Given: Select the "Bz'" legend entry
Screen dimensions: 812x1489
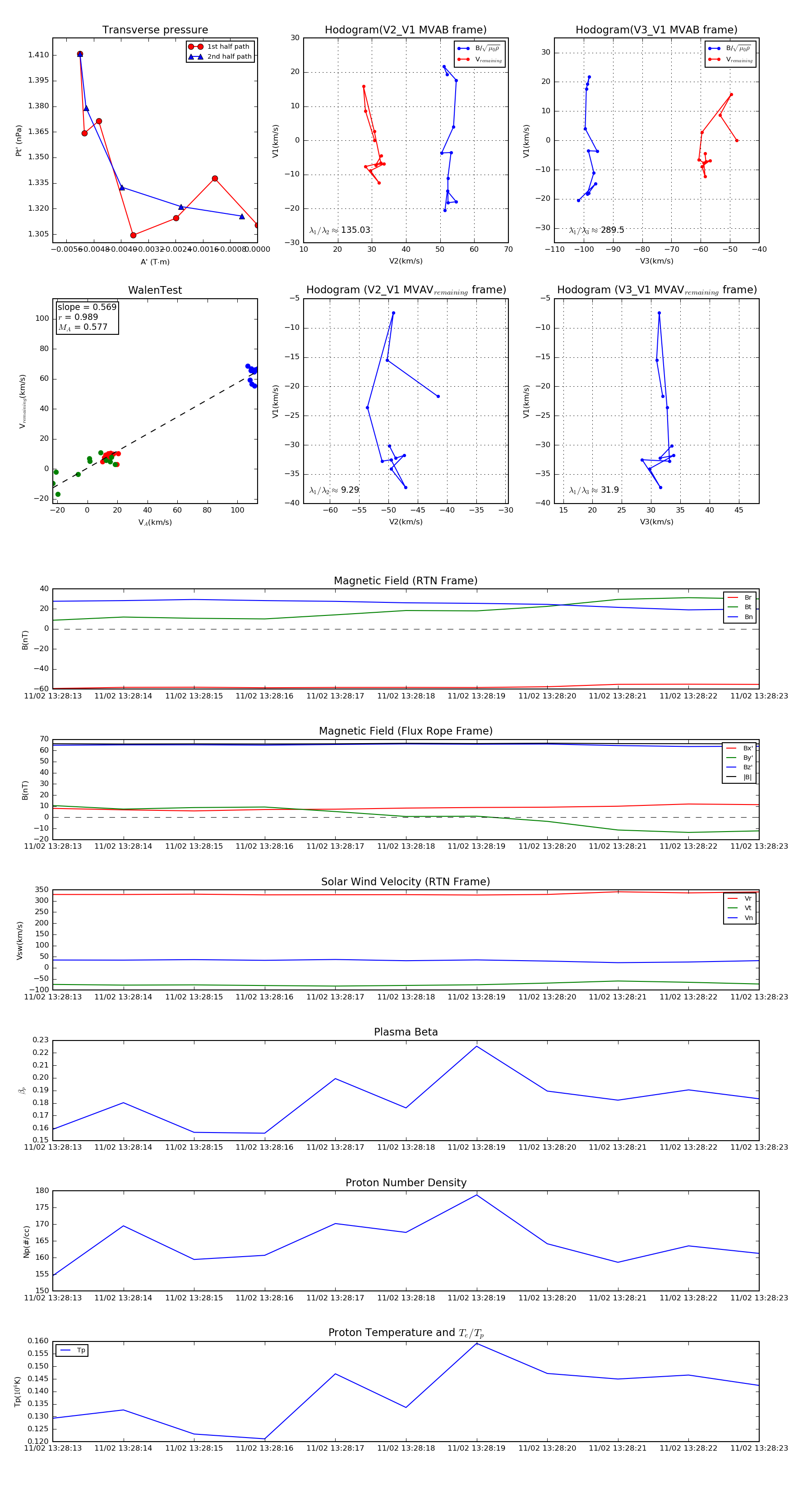Looking at the screenshot, I should click(739, 768).
